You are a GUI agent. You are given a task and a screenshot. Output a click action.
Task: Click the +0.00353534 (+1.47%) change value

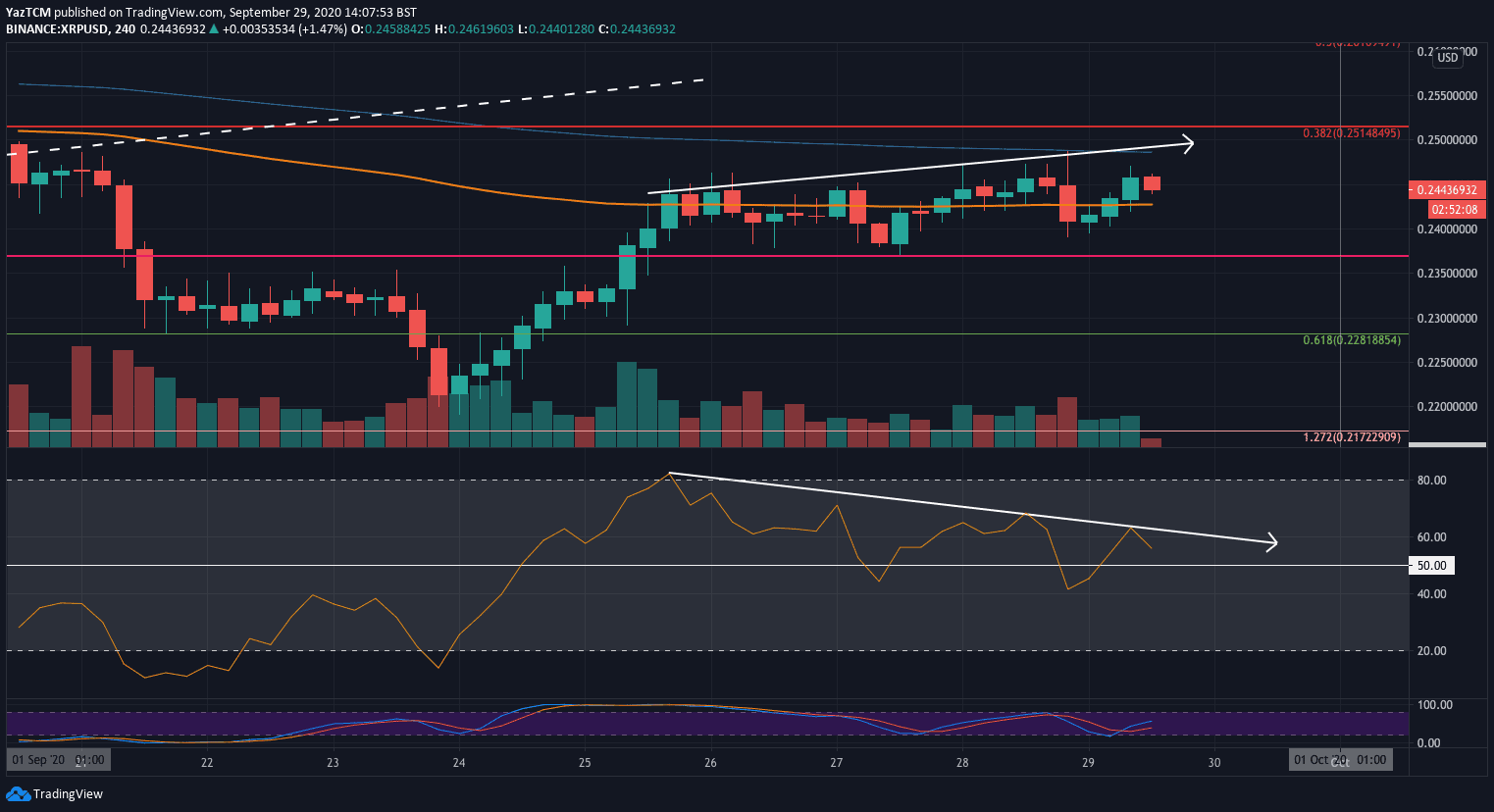[285, 28]
